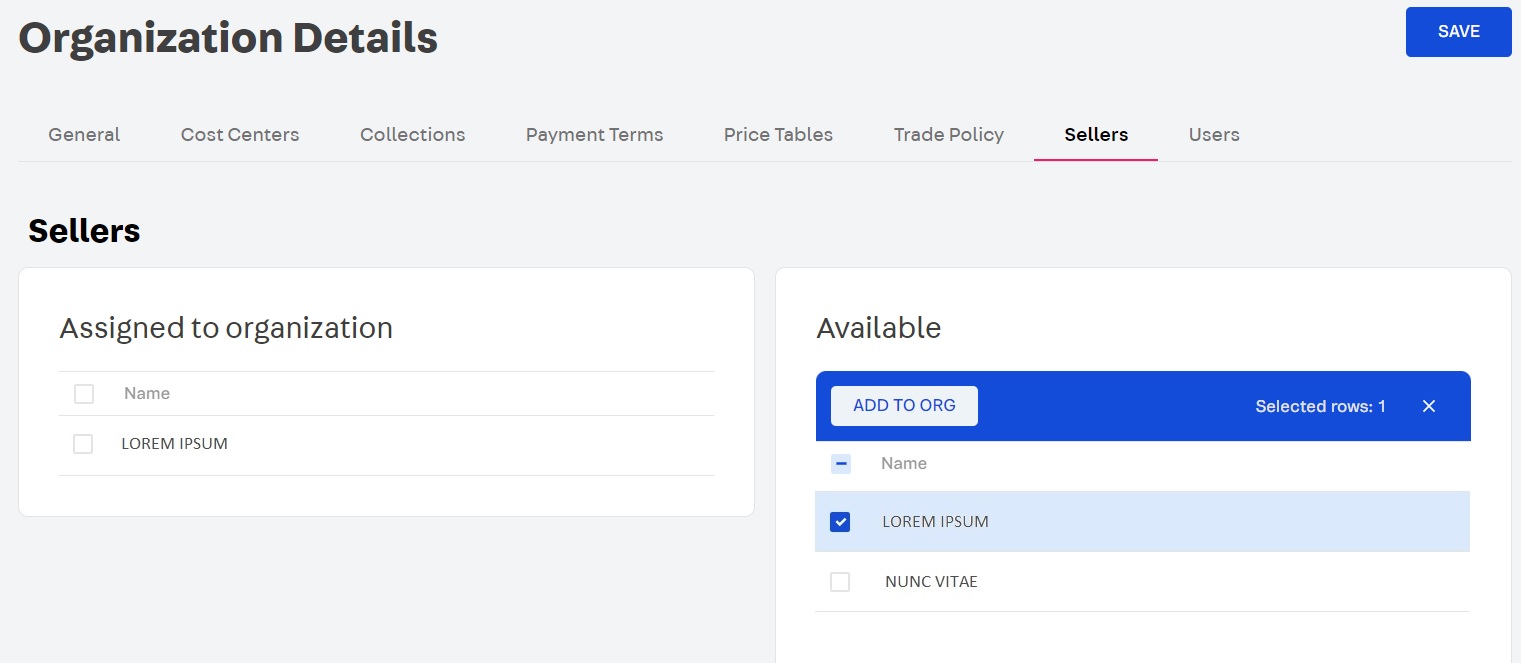Select the Price Tables tab
Screen dimensions: 1521x663
click(x=778, y=135)
